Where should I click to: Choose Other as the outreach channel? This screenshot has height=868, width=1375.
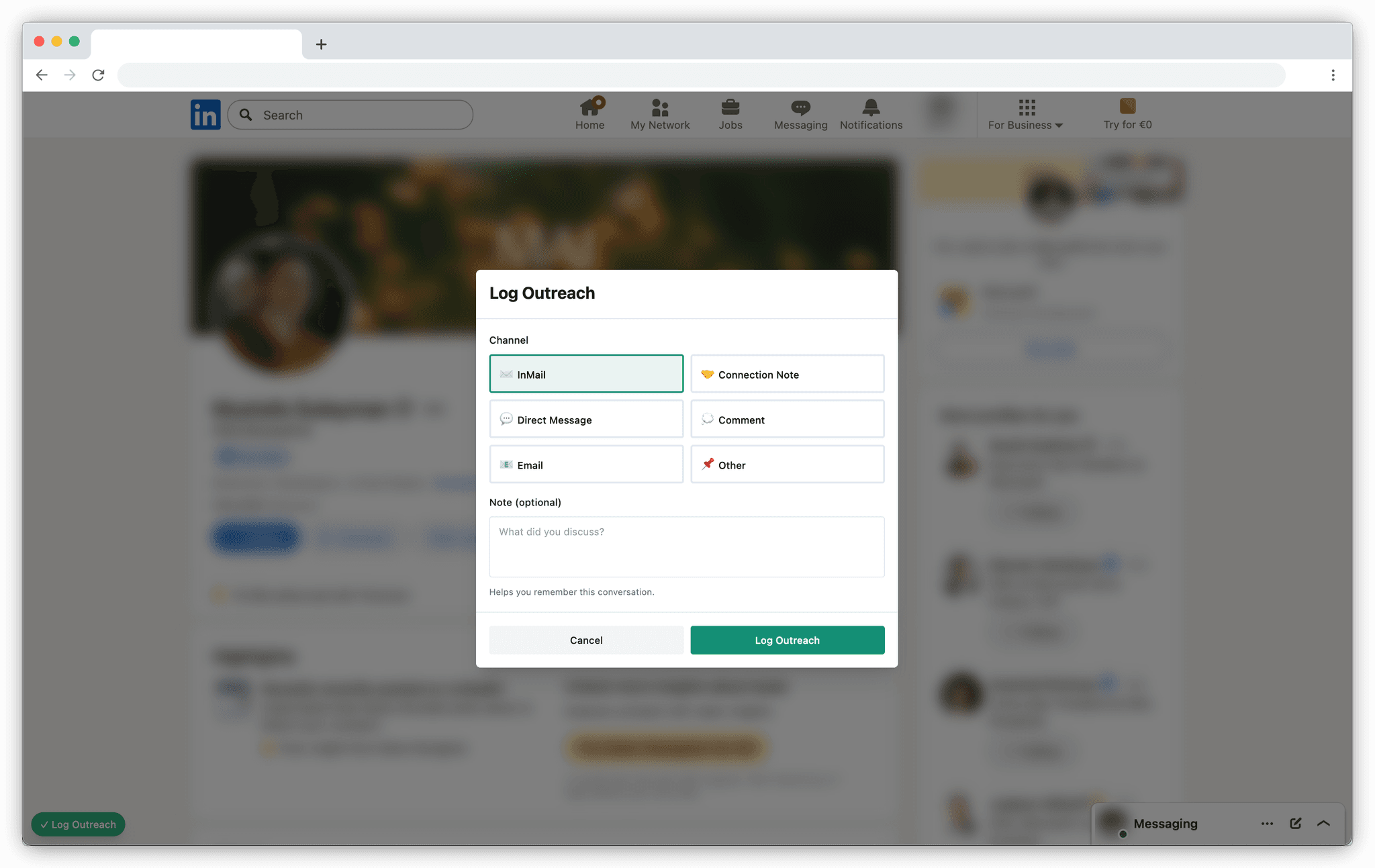[x=787, y=464]
